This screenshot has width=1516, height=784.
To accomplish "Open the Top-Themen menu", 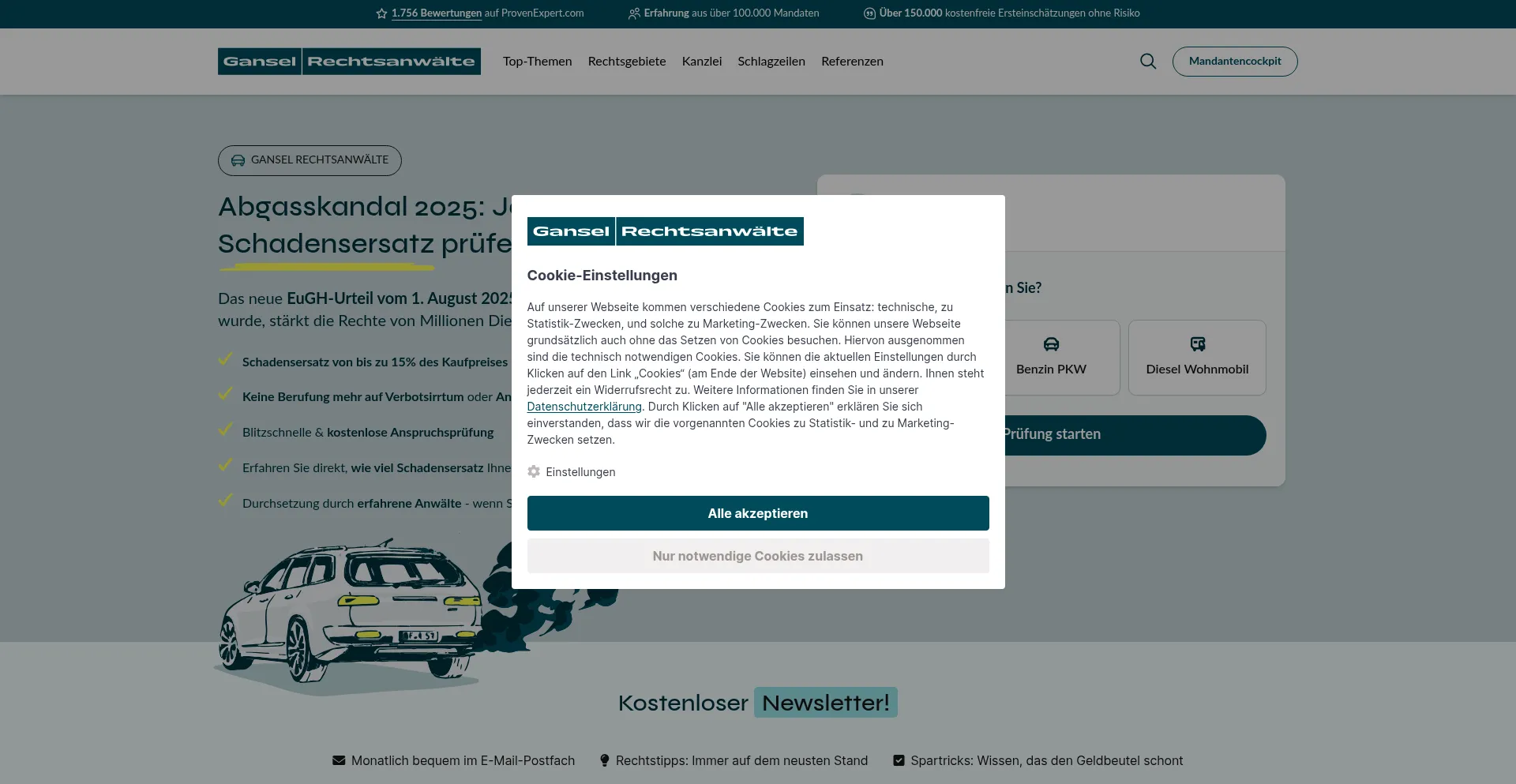I will 537,62.
